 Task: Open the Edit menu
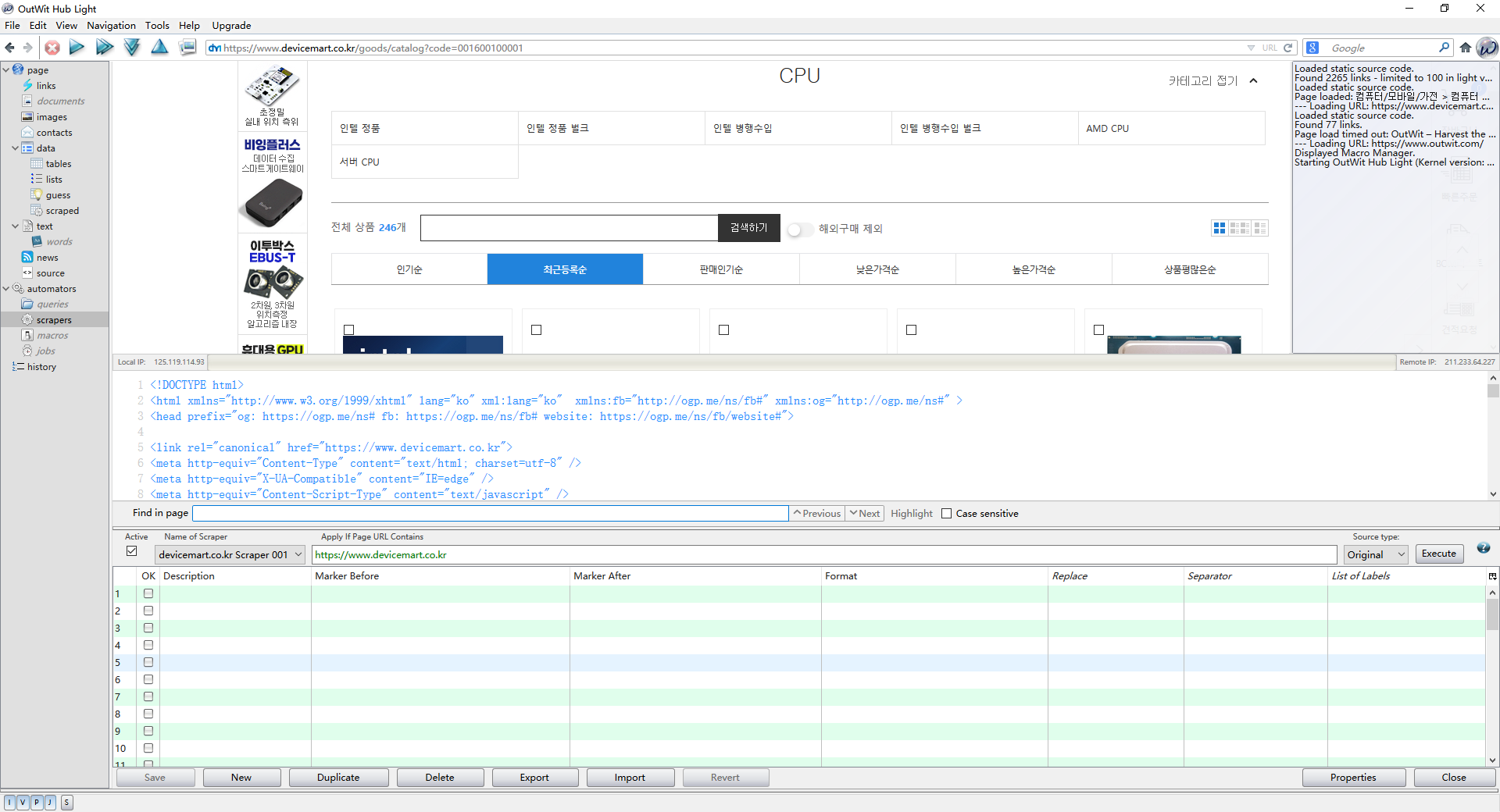(x=37, y=25)
